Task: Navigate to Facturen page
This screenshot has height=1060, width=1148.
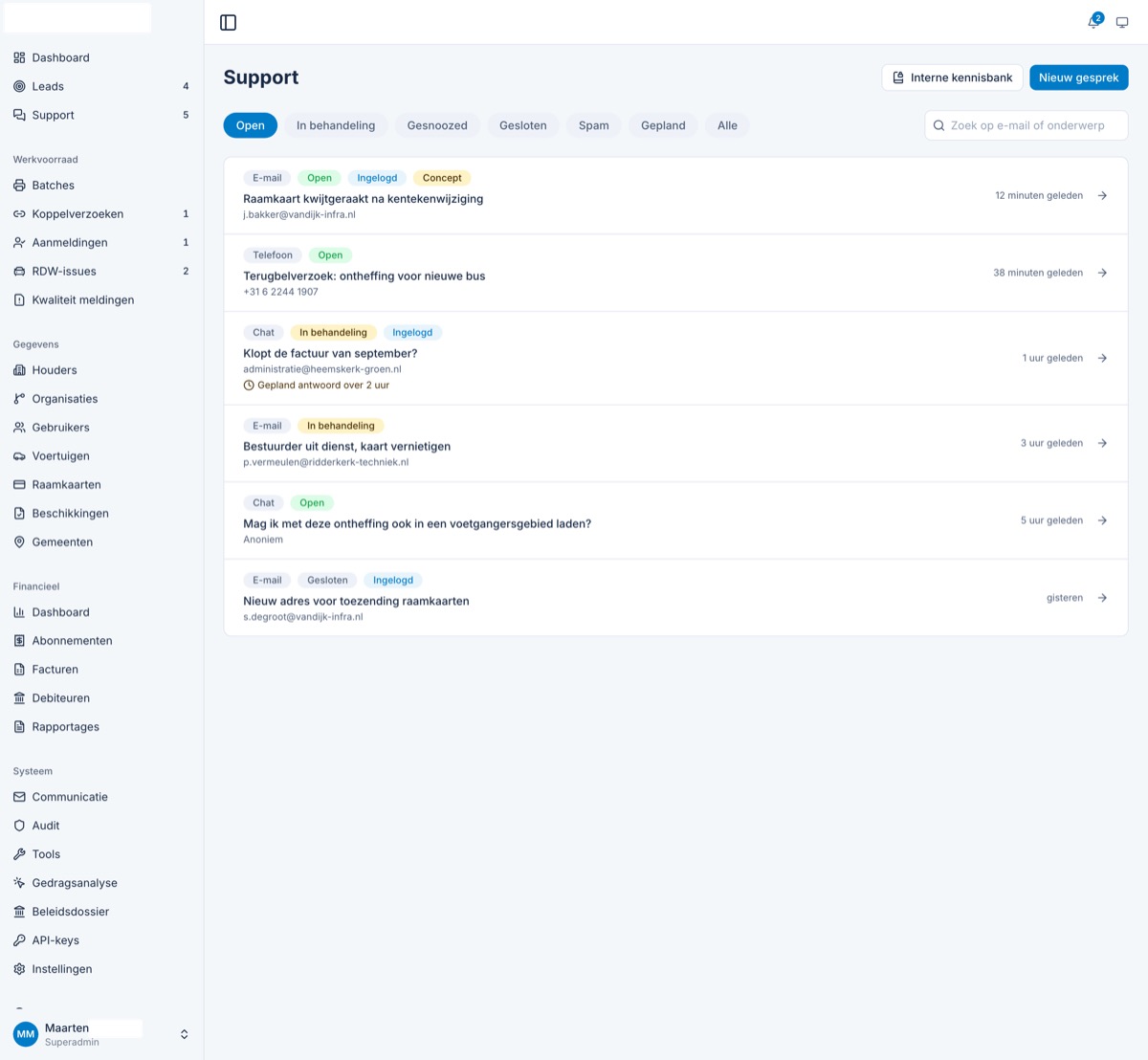Action: 101,670
